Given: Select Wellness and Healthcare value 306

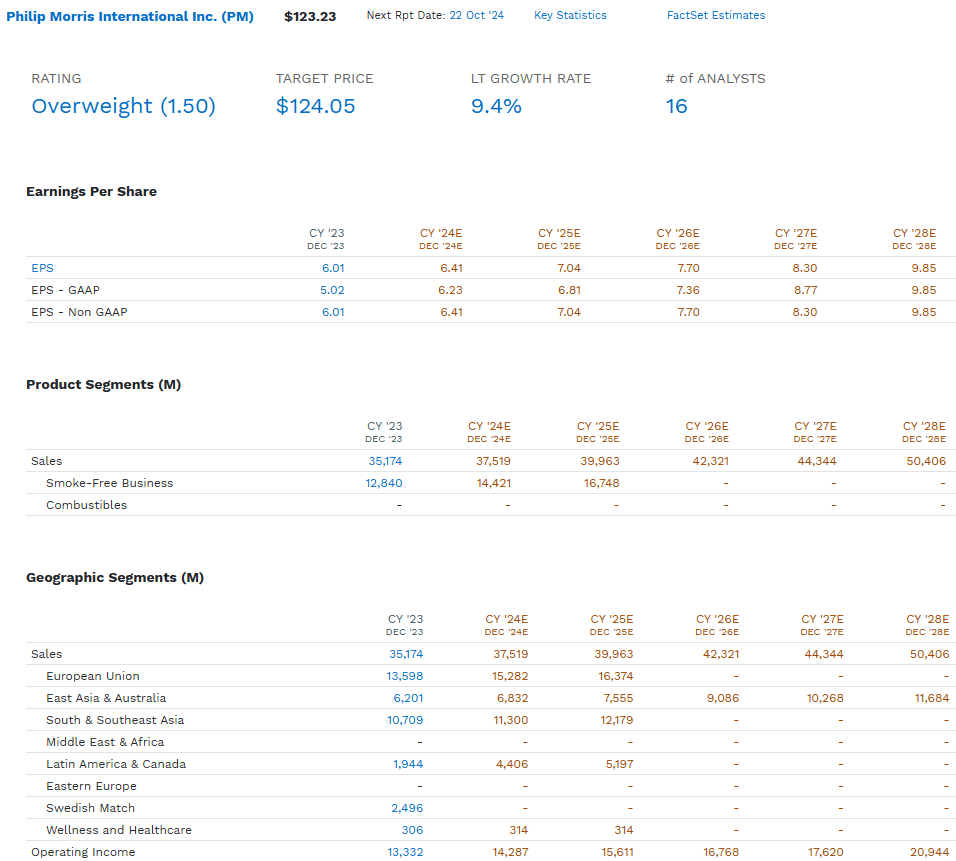Looking at the screenshot, I should pyautogui.click(x=412, y=830).
